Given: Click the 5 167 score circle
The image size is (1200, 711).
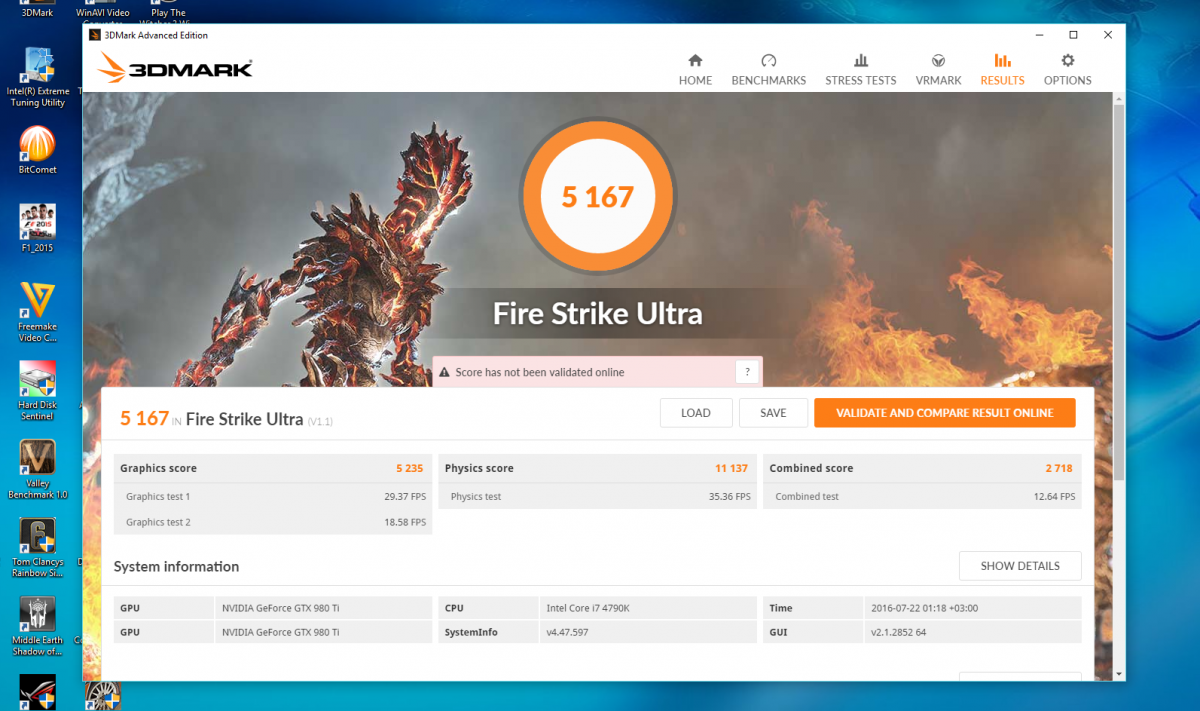Looking at the screenshot, I should click(x=598, y=197).
